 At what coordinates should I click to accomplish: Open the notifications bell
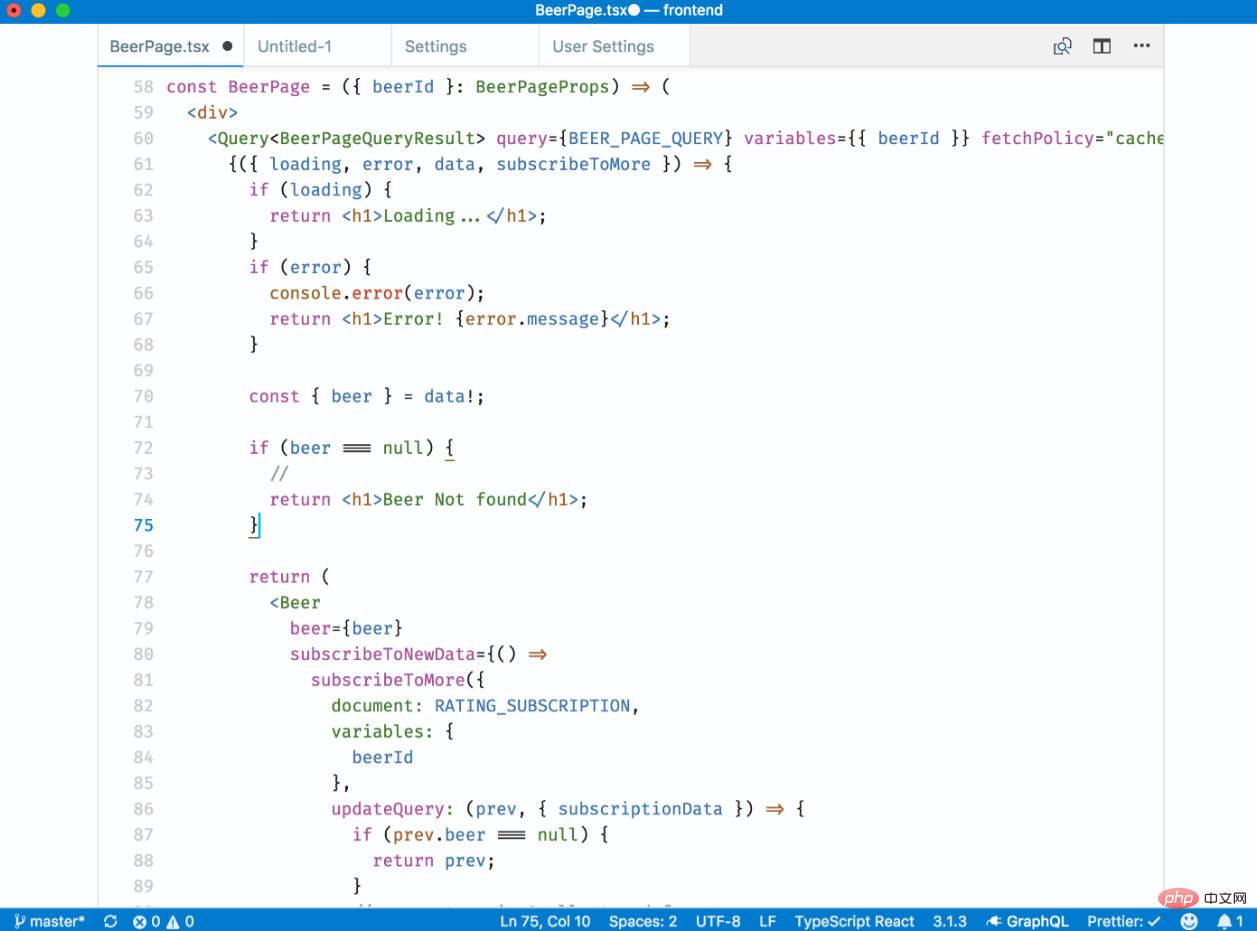[1230, 921]
